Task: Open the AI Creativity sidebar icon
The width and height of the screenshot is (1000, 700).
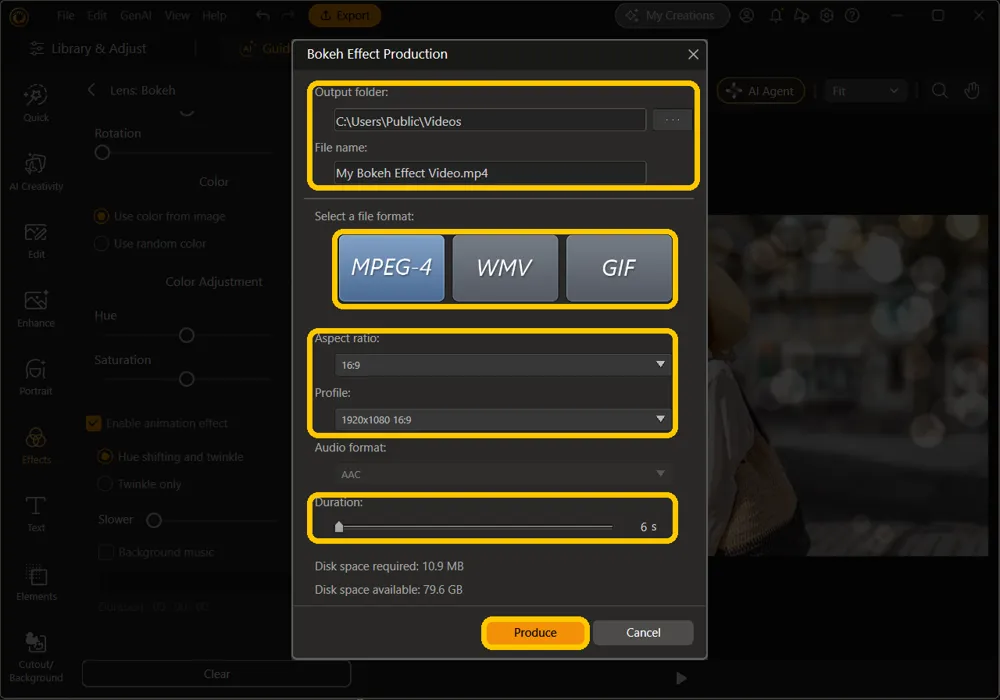Action: pyautogui.click(x=36, y=171)
